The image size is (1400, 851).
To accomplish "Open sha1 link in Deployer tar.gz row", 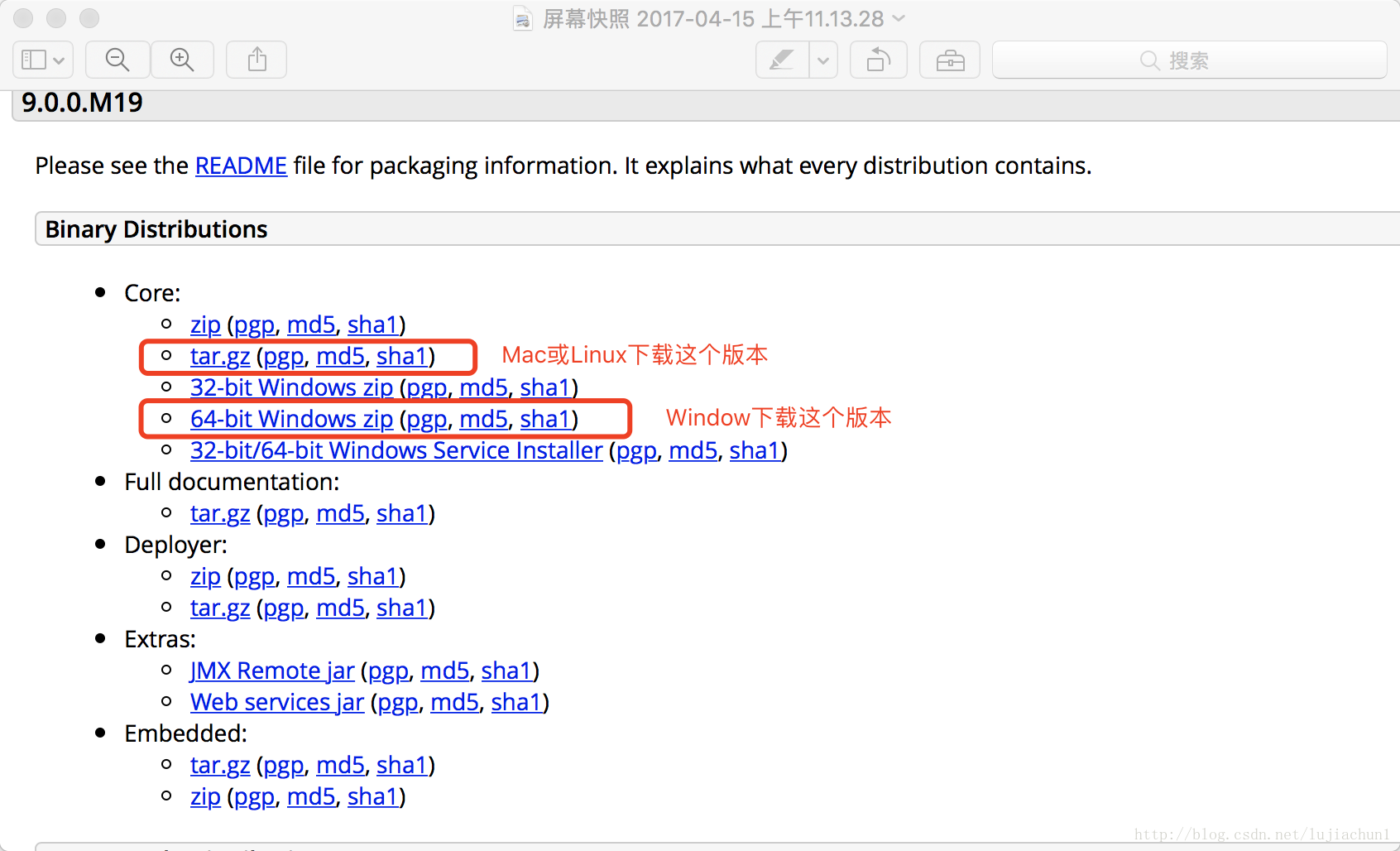I will [x=402, y=608].
